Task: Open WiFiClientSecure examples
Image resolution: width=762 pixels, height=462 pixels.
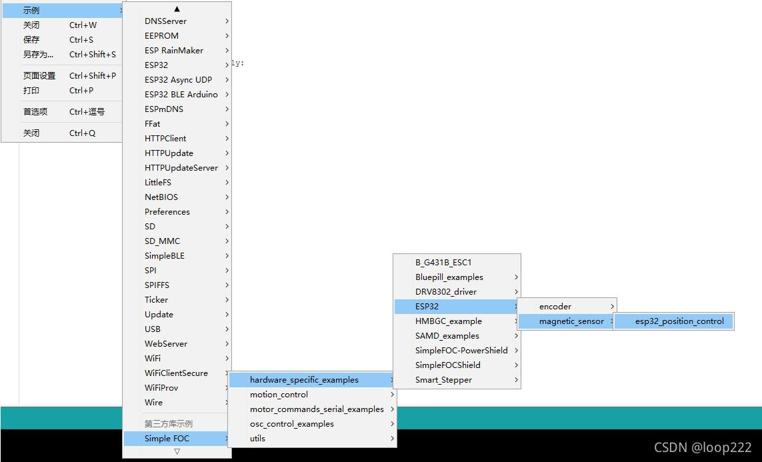Action: [177, 373]
